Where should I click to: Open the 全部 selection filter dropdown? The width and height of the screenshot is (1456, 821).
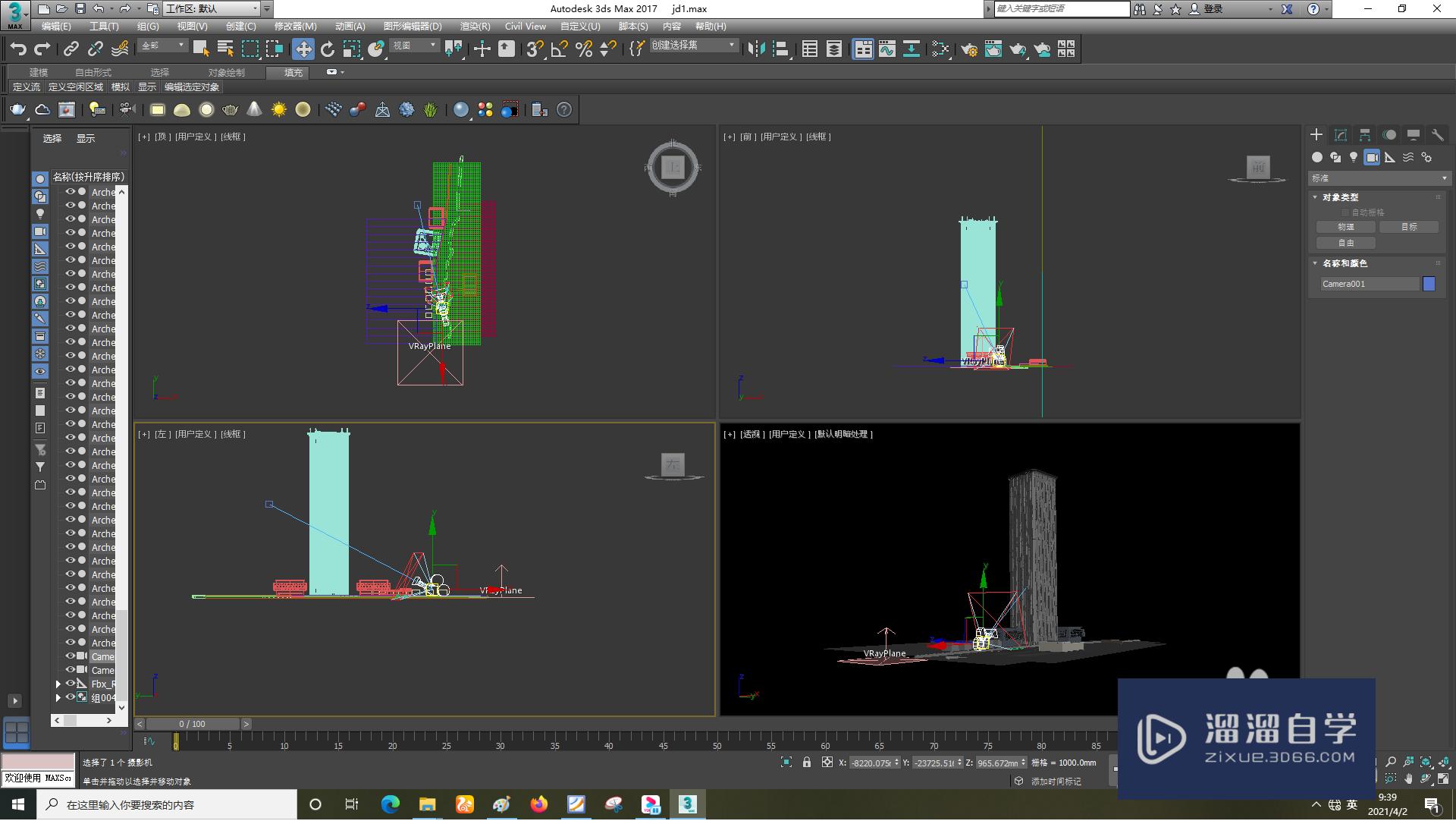(163, 46)
